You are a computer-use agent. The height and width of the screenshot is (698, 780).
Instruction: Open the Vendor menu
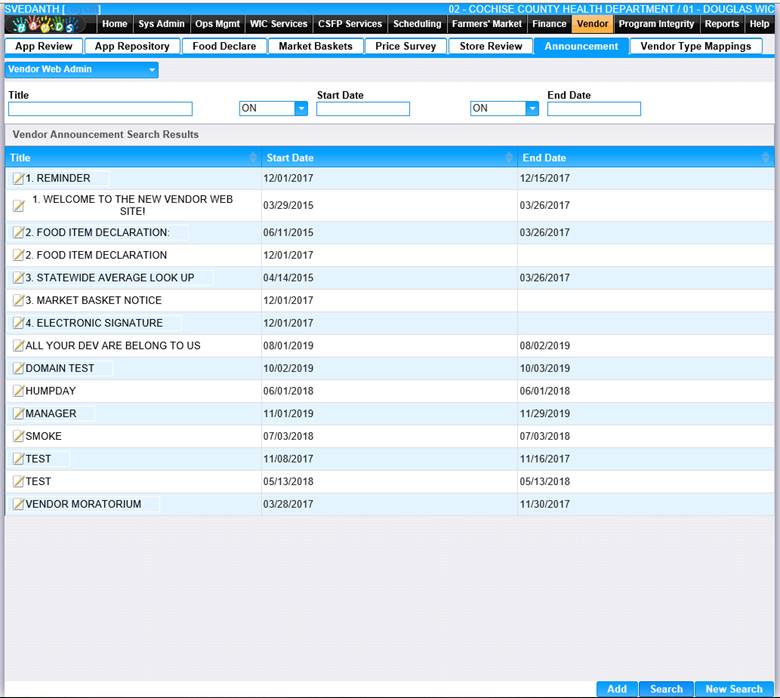point(592,24)
